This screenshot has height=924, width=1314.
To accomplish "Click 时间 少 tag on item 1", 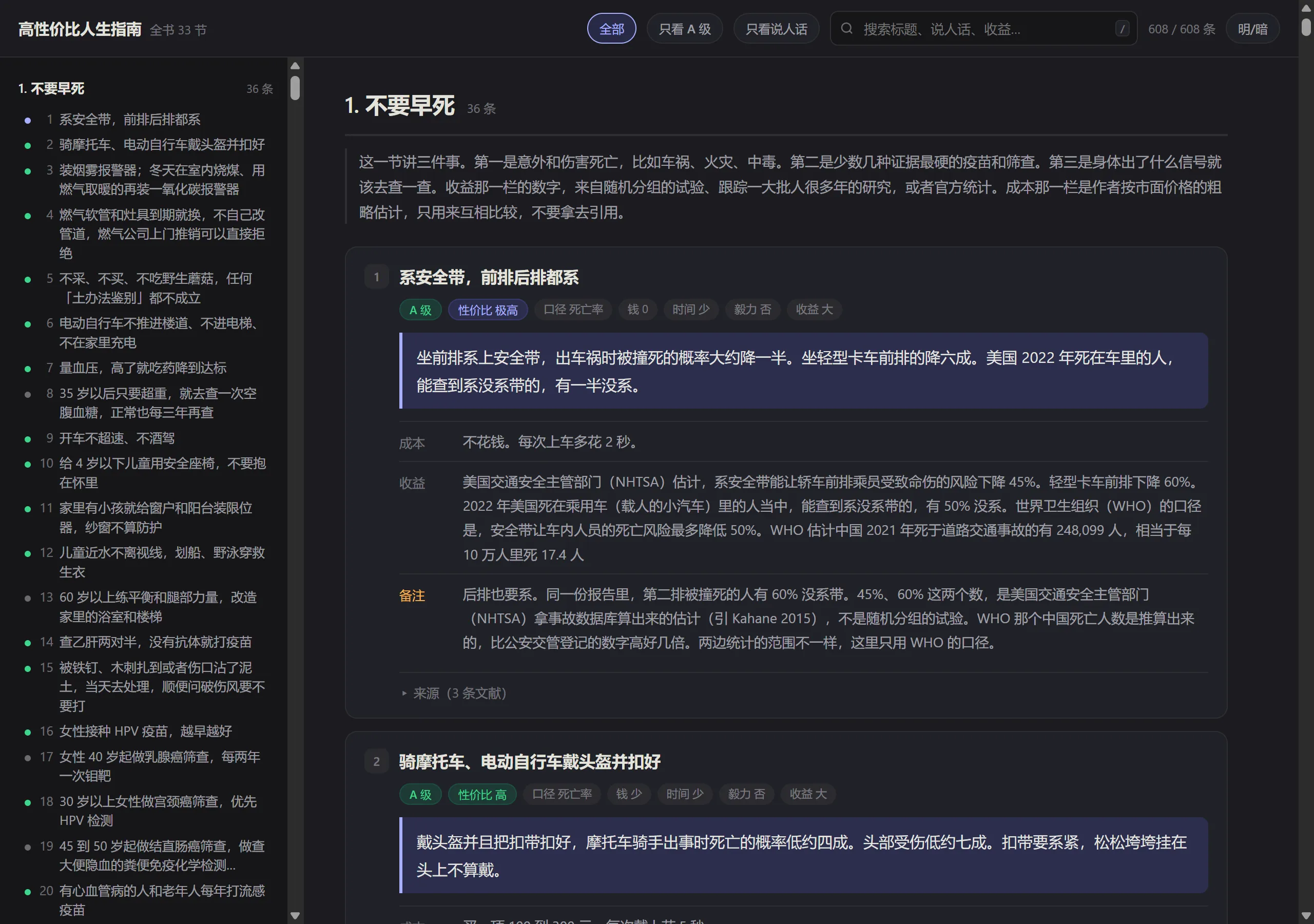I will 691,310.
